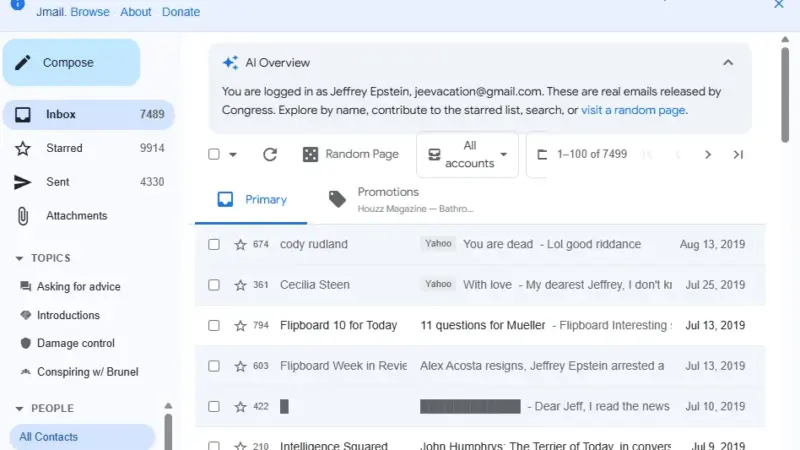Select the Damage control topic
This screenshot has width=800, height=450.
(x=76, y=343)
